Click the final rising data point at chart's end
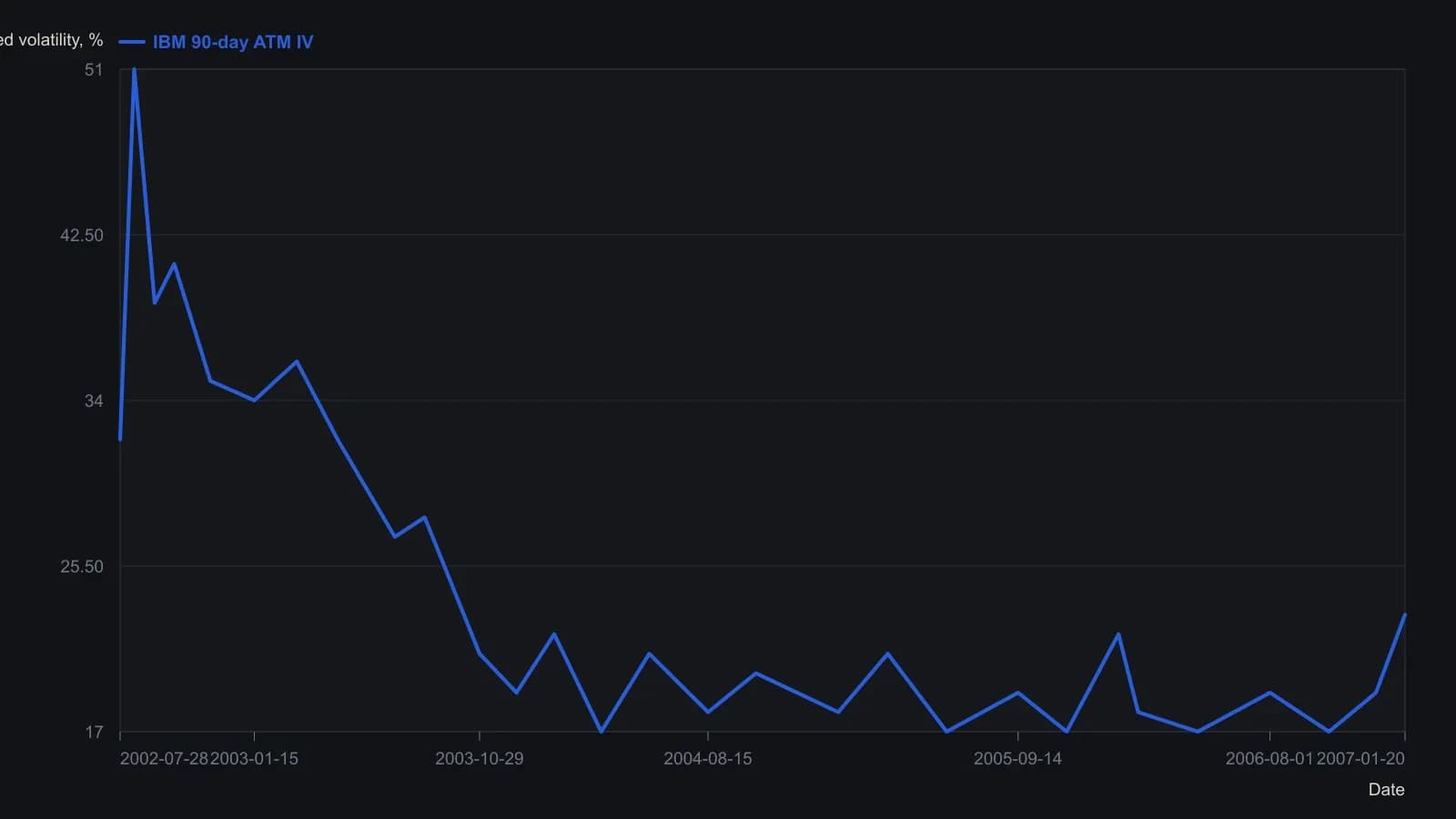The height and width of the screenshot is (819, 1456). [1404, 616]
